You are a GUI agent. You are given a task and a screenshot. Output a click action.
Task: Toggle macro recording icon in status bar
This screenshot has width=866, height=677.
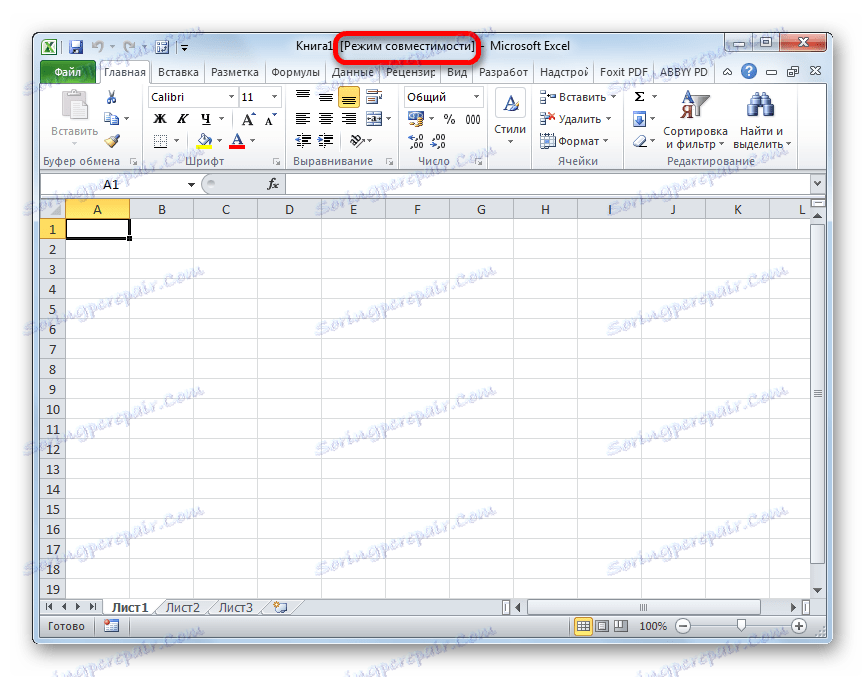coord(112,626)
